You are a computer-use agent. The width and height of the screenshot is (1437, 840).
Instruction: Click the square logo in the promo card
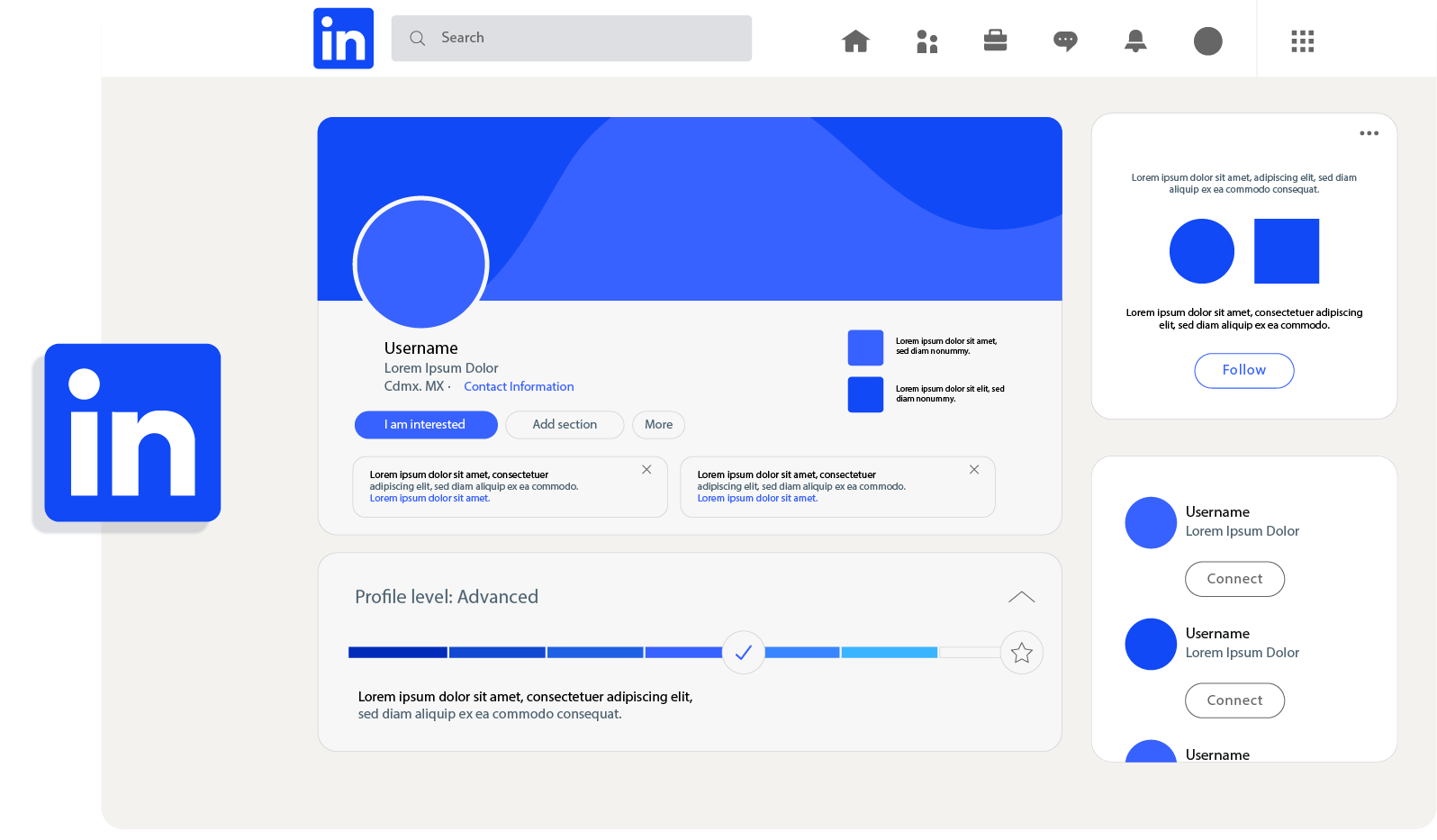point(1287,251)
